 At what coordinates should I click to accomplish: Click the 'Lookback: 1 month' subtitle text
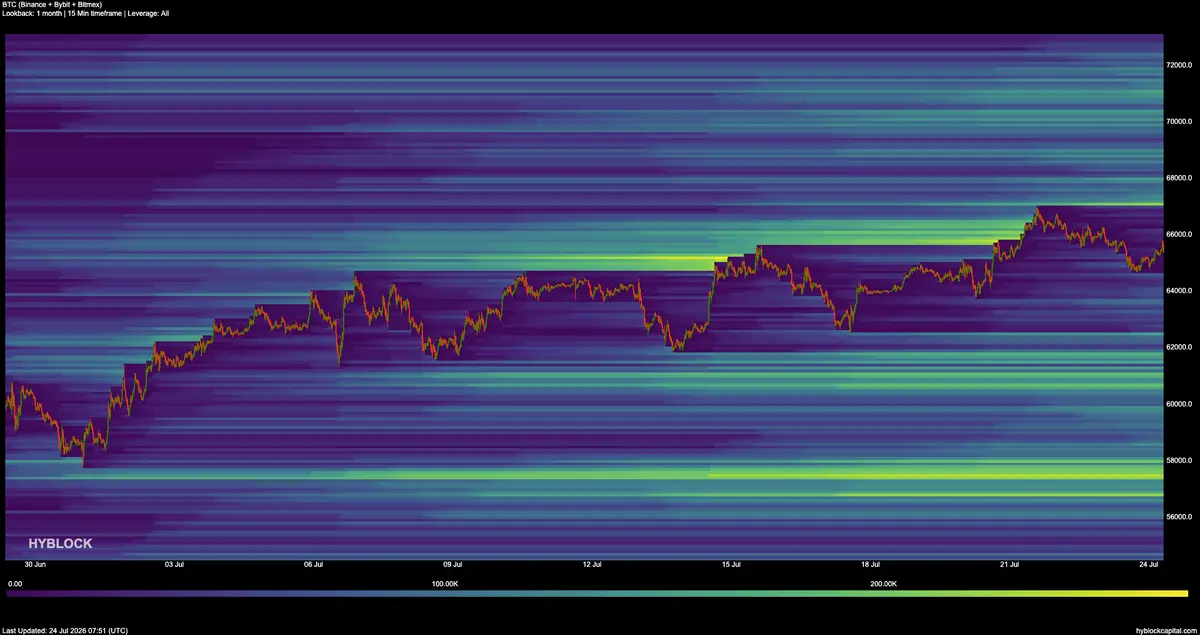tap(34, 13)
